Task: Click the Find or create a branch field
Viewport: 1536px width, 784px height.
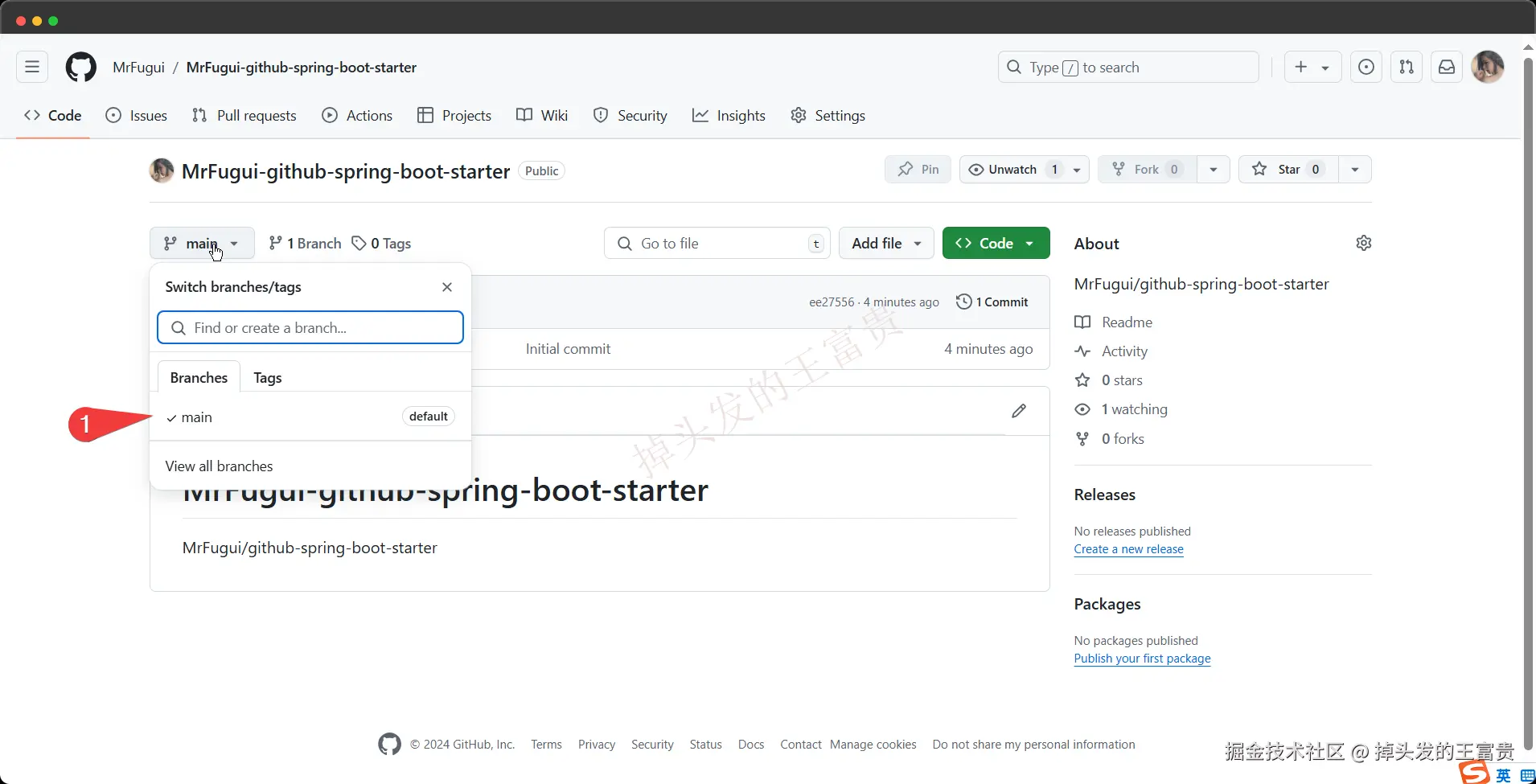Action: (x=310, y=327)
